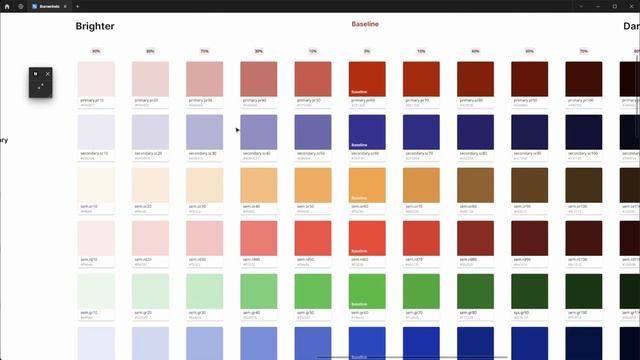The image size is (640, 360).
Task: Pick the sem.or100 darkest brown swatch
Action: pyautogui.click(x=584, y=185)
